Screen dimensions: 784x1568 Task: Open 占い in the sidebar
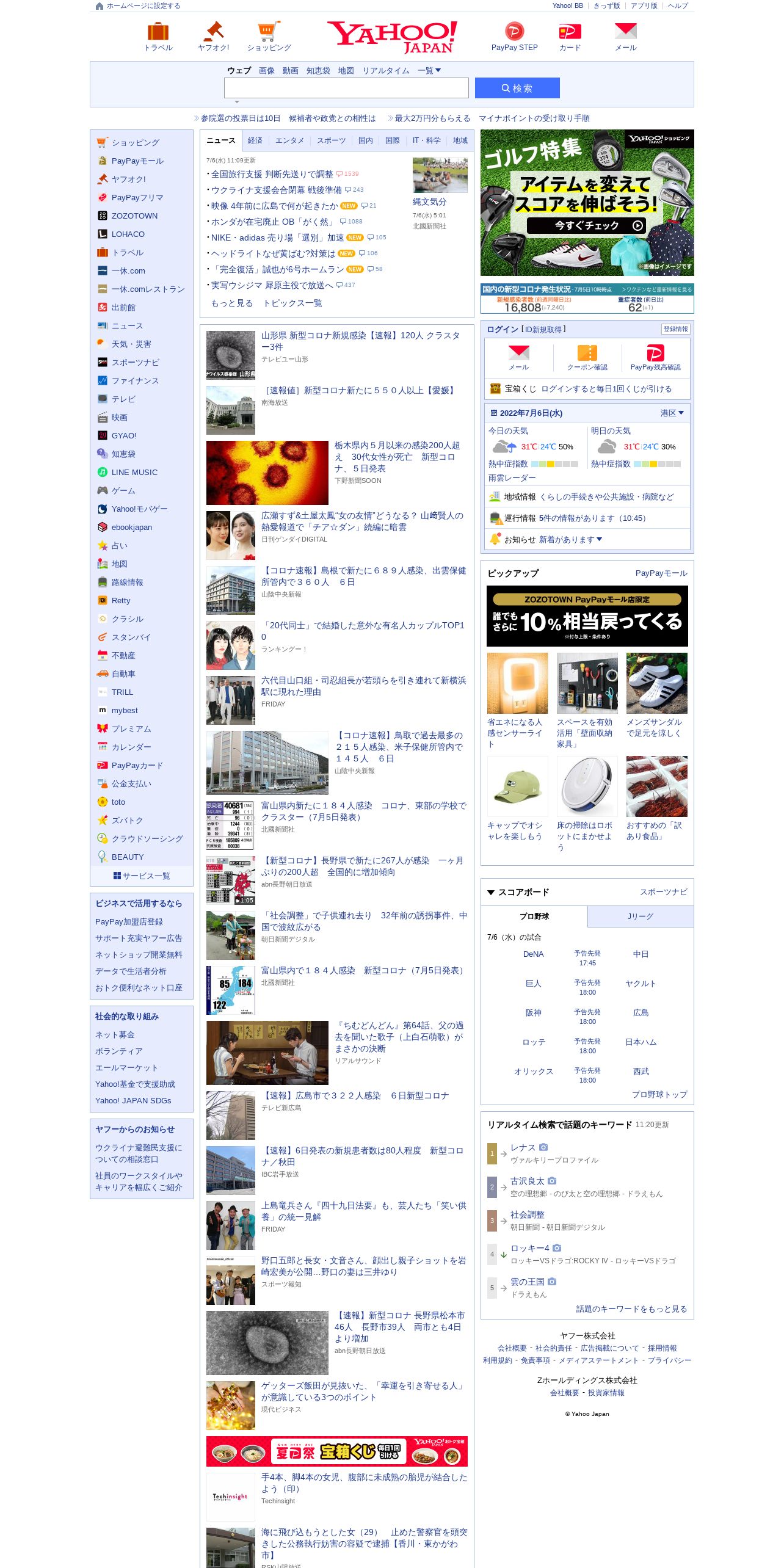point(120,545)
